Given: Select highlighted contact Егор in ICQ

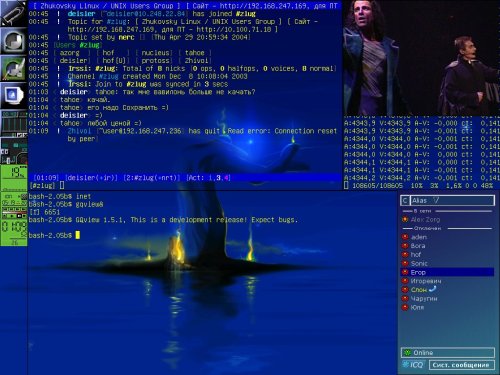Looking at the screenshot, I should 447,272.
